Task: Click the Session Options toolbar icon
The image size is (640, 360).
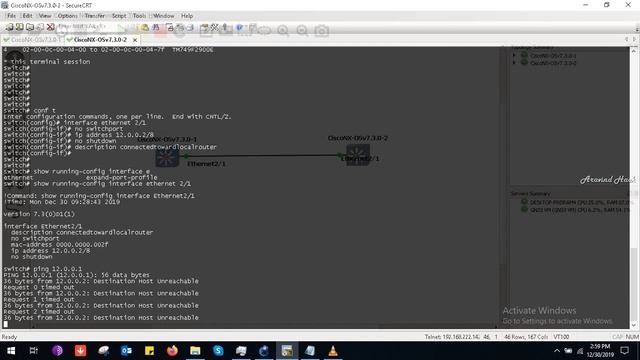Action: 204,27
